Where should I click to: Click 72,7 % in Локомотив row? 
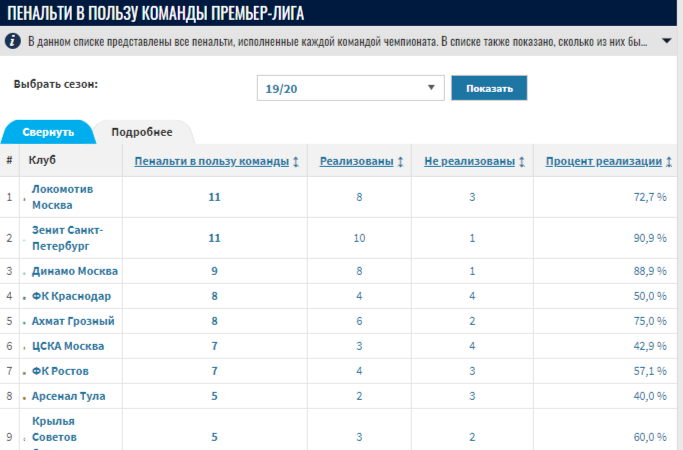pyautogui.click(x=650, y=197)
